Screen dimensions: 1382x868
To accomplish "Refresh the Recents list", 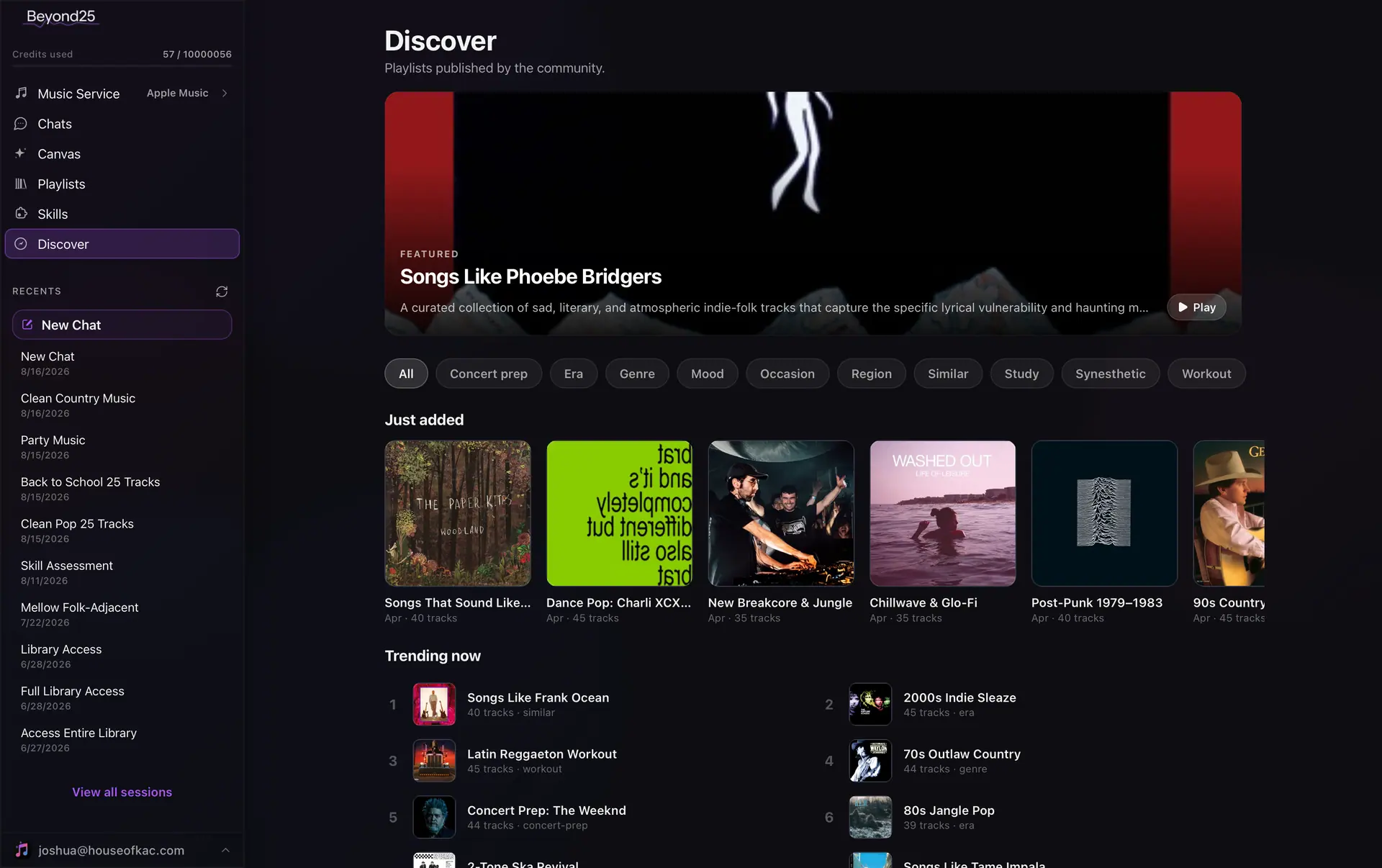I will click(222, 291).
